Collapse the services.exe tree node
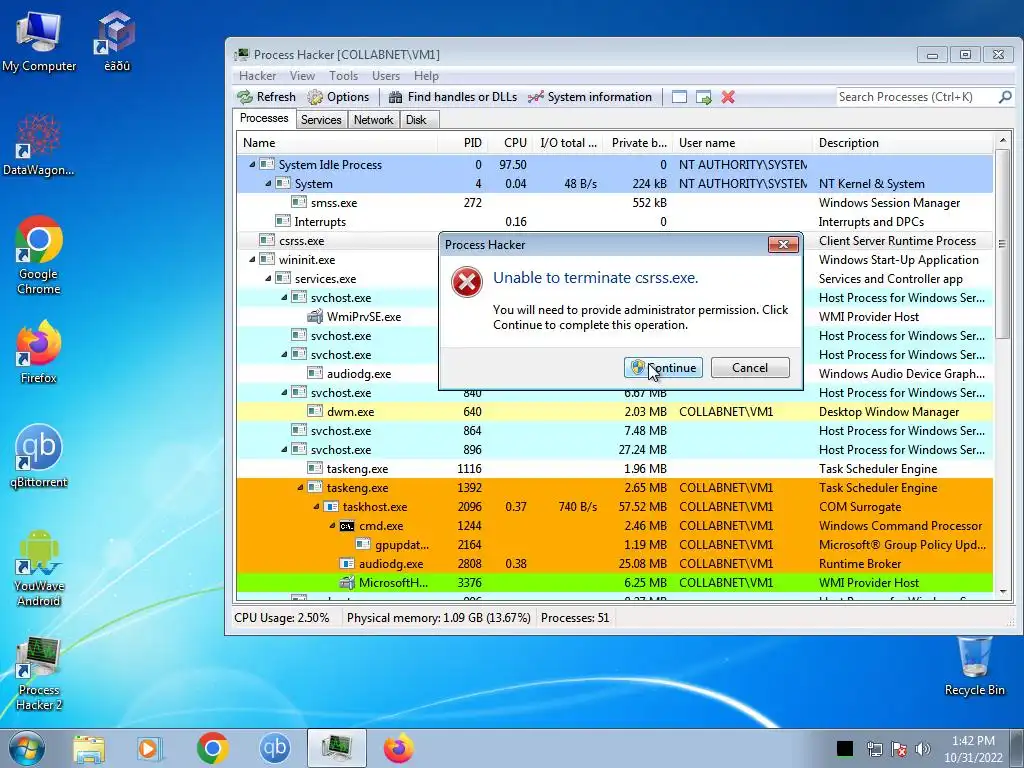The image size is (1024, 768). coord(268,278)
